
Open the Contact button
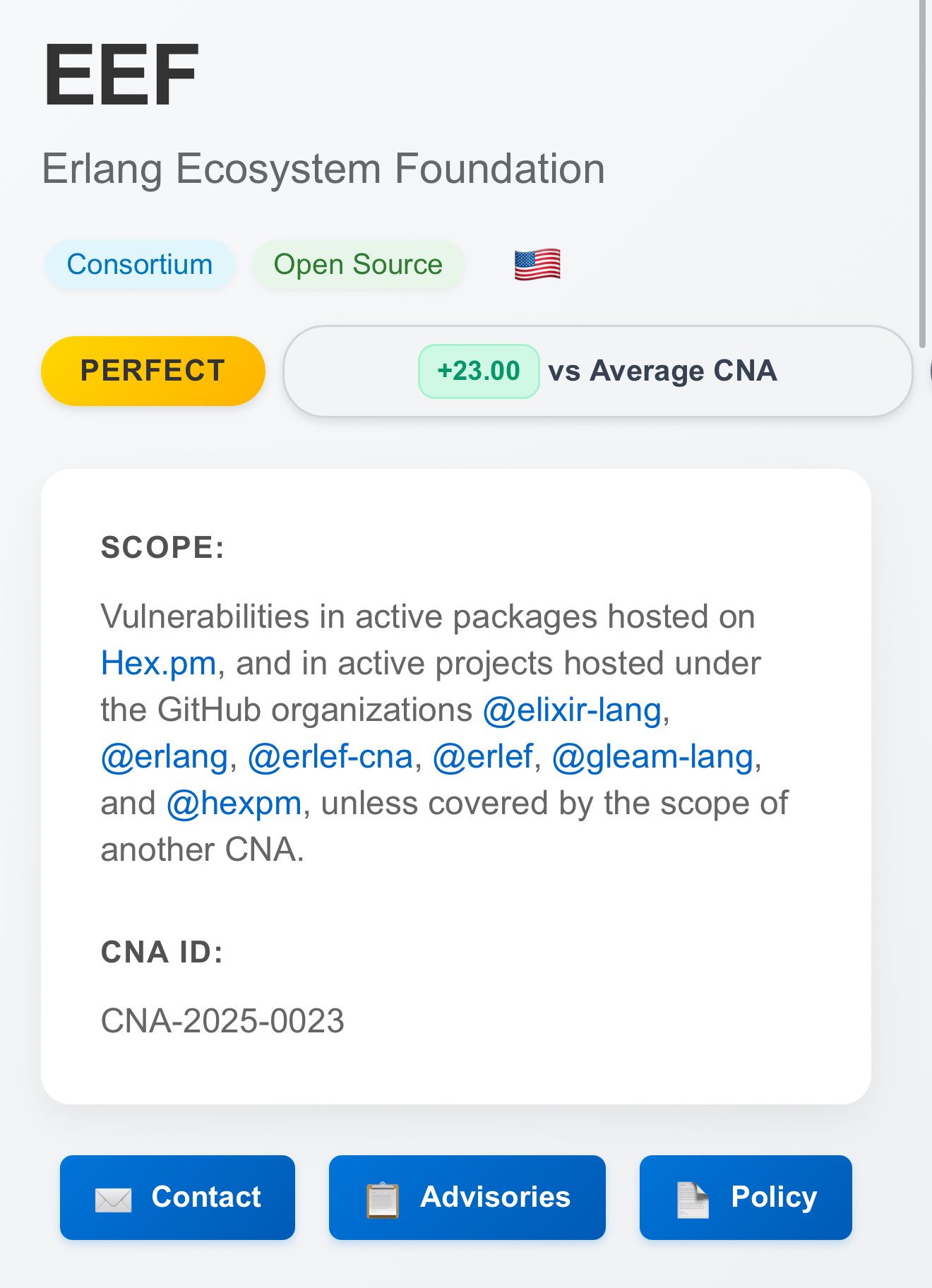point(177,1198)
